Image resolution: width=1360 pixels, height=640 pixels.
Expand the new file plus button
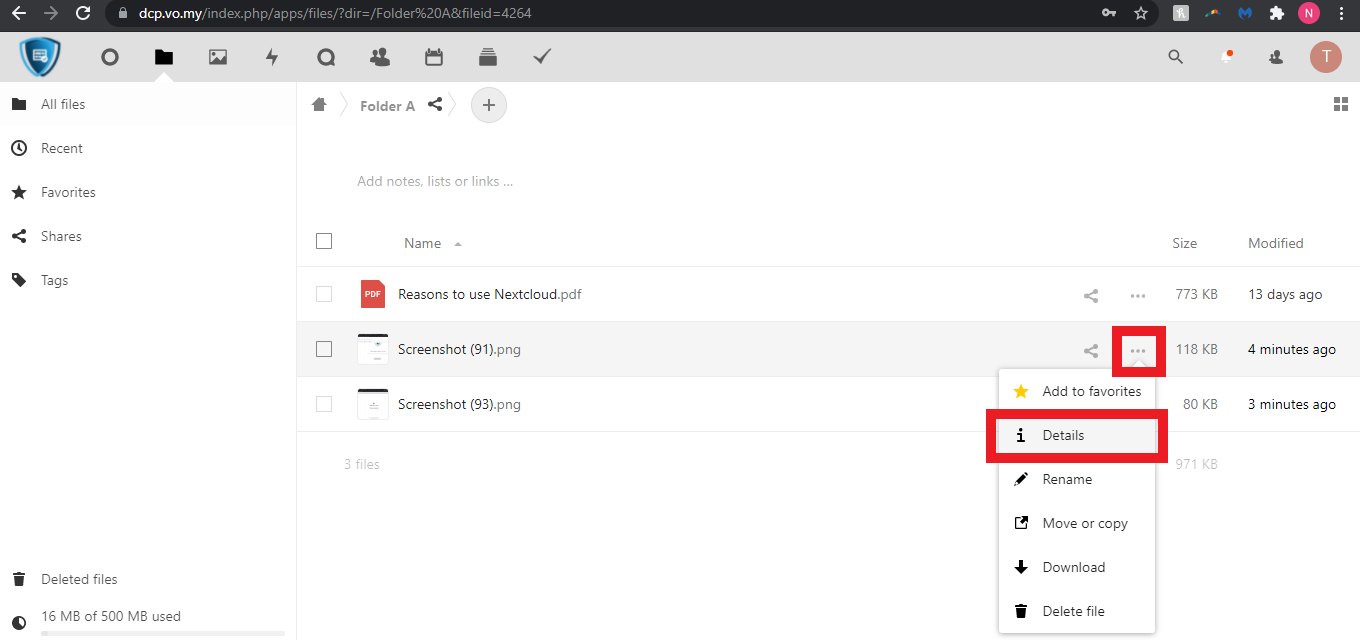489,105
